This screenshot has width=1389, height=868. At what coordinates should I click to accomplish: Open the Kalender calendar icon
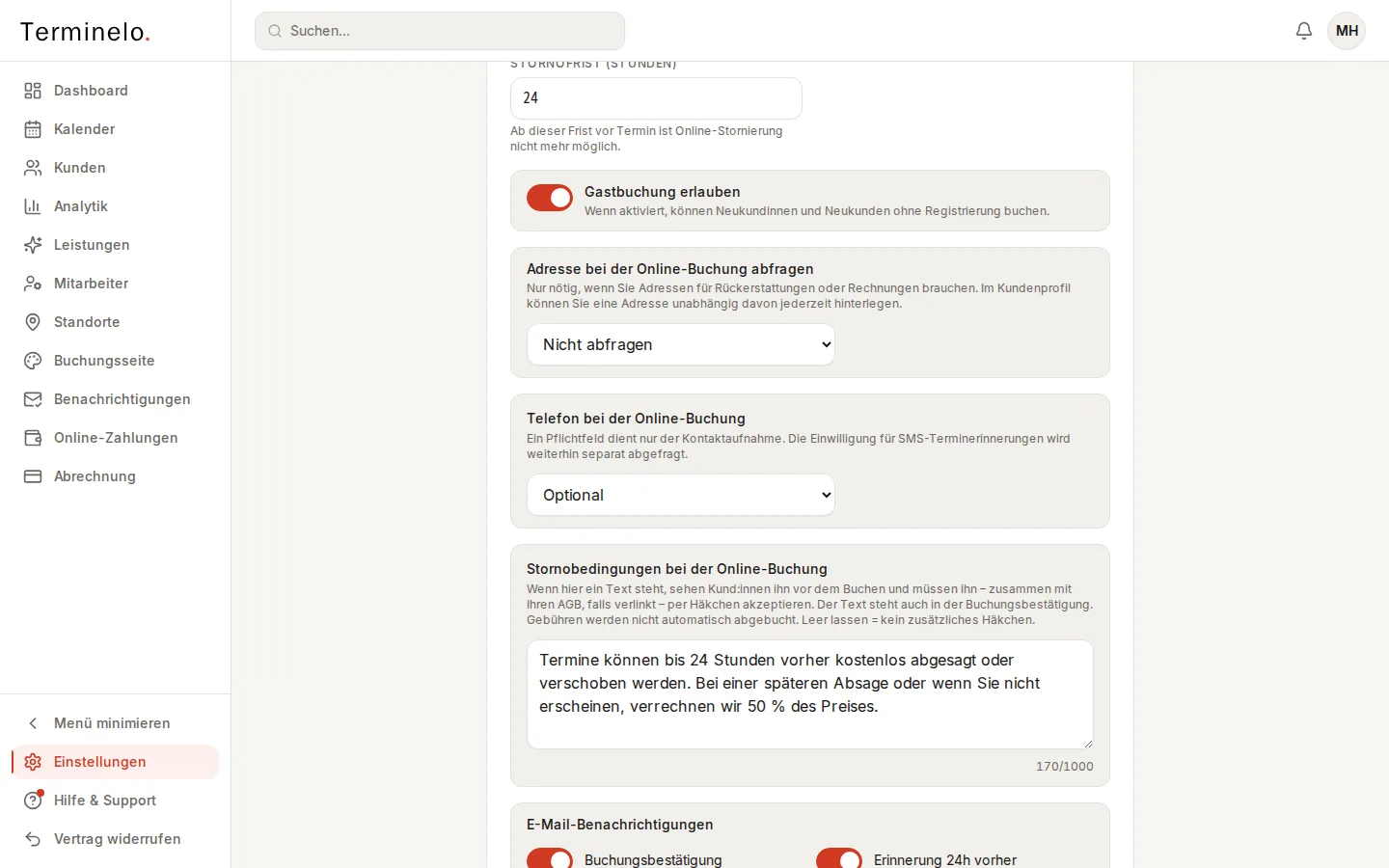coord(33,129)
